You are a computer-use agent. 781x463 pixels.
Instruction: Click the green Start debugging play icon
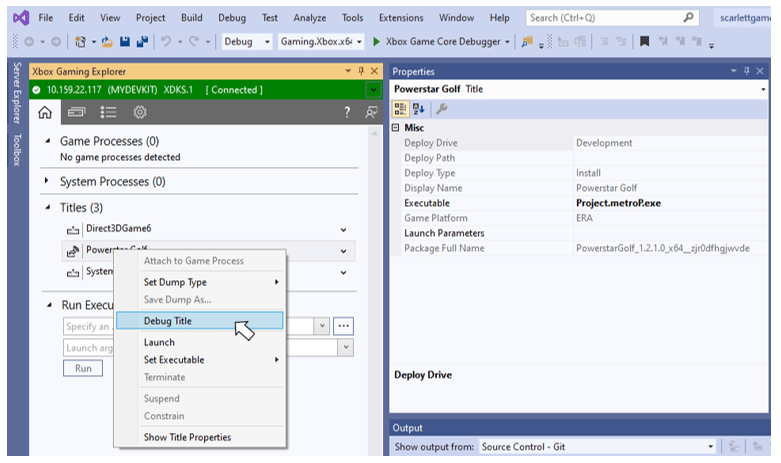377,42
